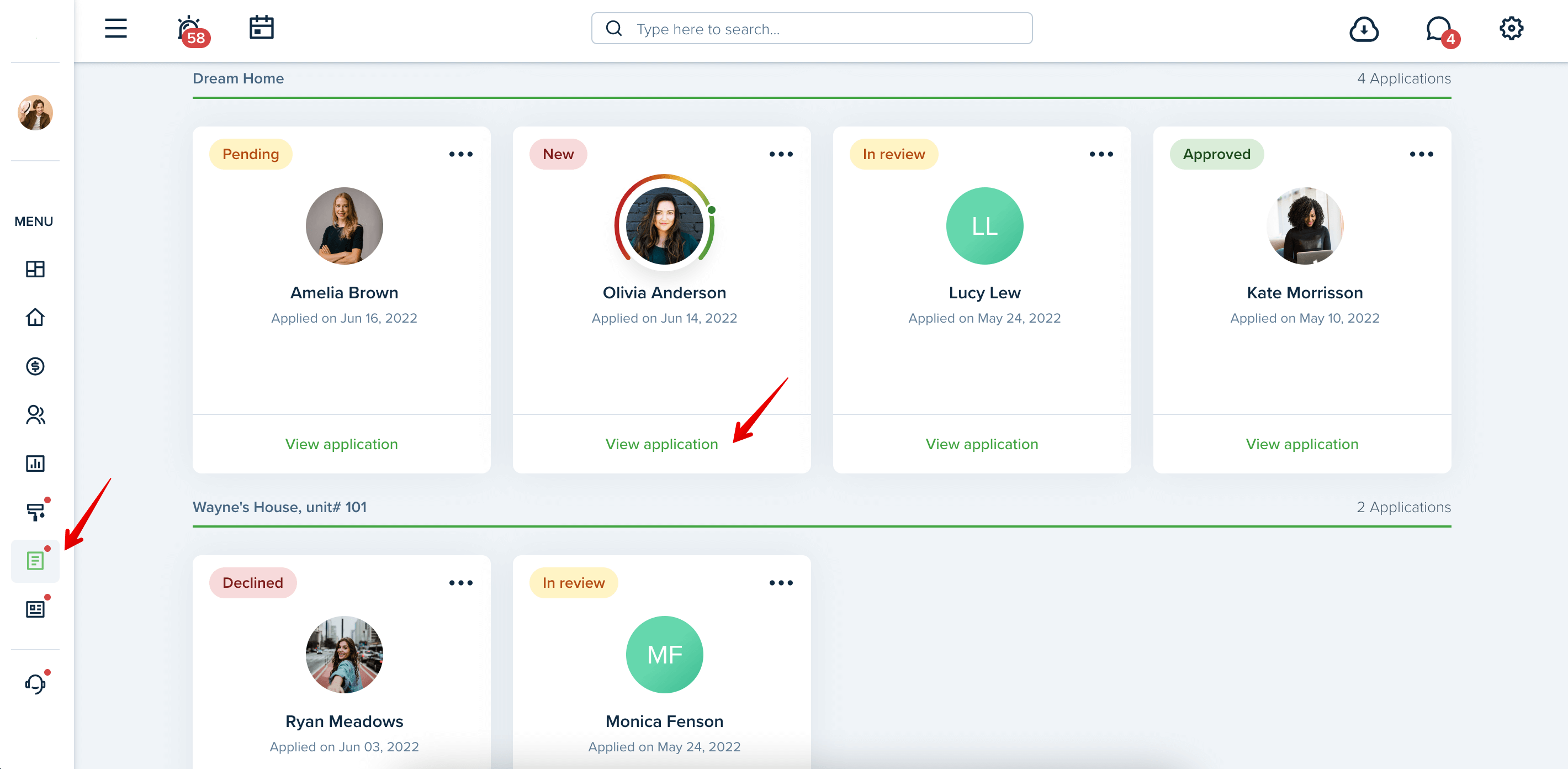View Kate Morrisson's application
Screen dimensions: 1568x769
tap(1302, 445)
